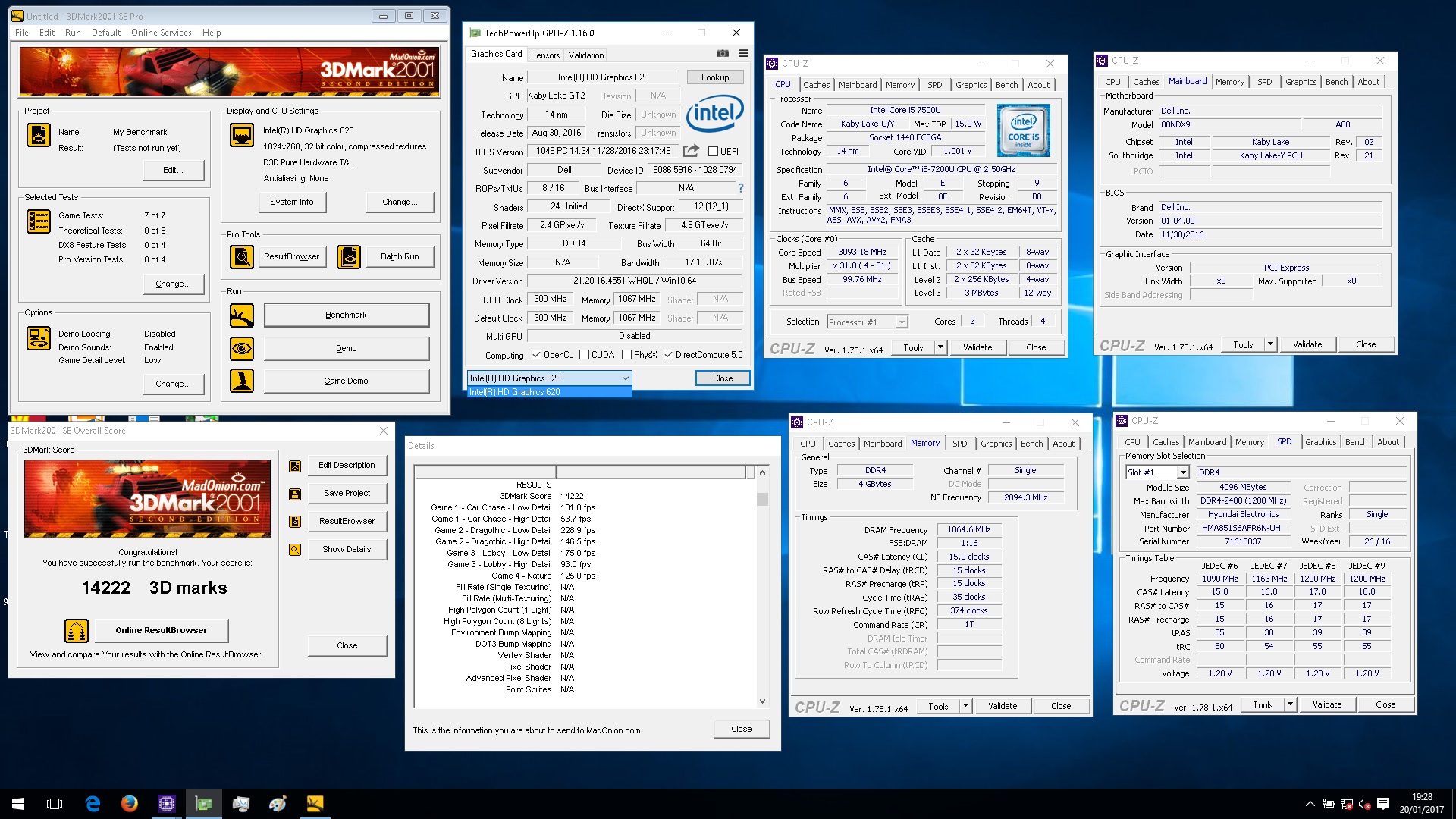
Task: Open the File menu in 3DMark2001
Action: [x=22, y=33]
